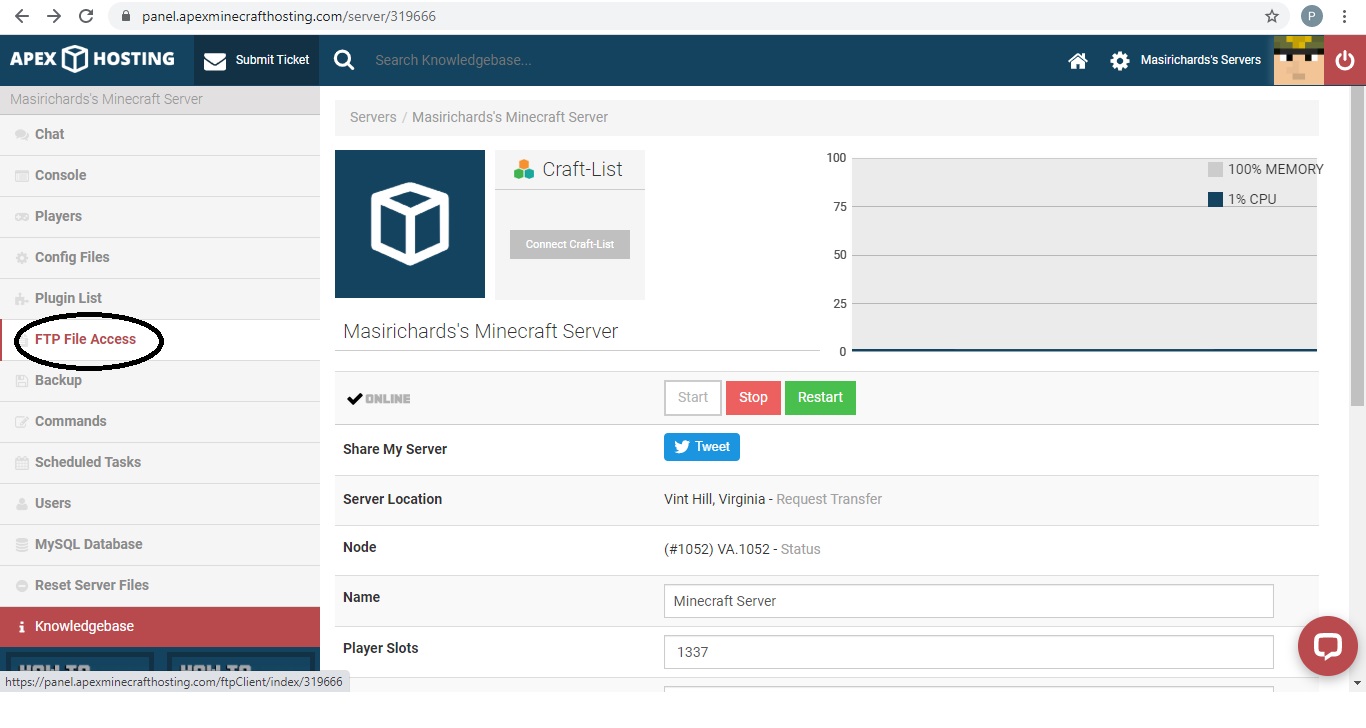This screenshot has height=728, width=1366.
Task: Click the MySQL Database stack icon
Action: 22,545
